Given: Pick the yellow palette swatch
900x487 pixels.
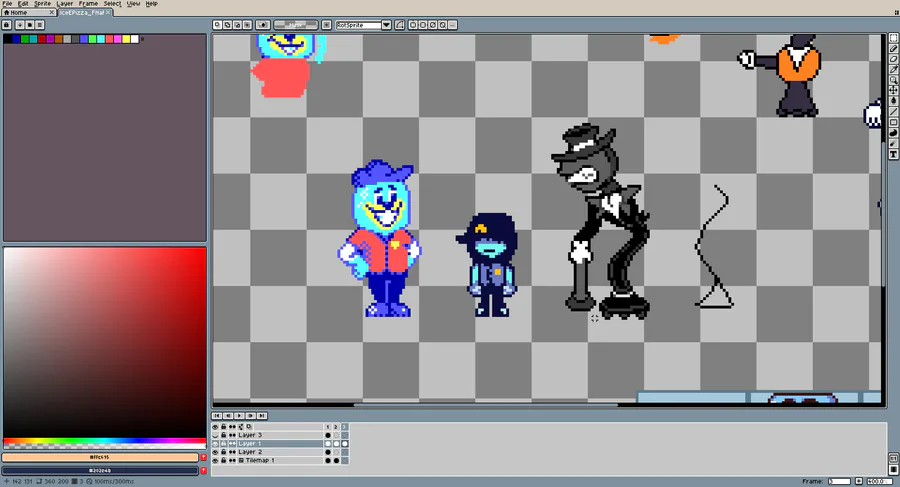Looking at the screenshot, I should pyautogui.click(x=126, y=39).
